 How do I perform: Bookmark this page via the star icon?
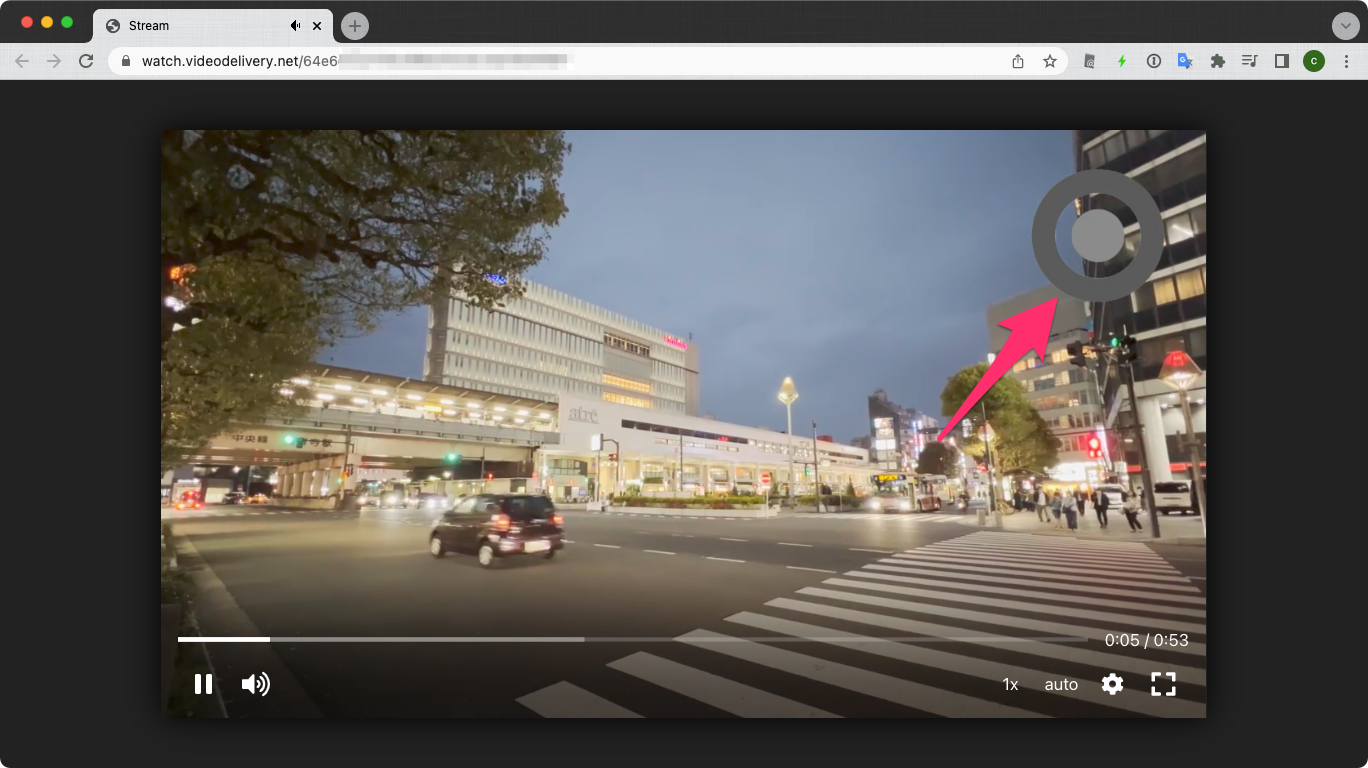tap(1050, 61)
